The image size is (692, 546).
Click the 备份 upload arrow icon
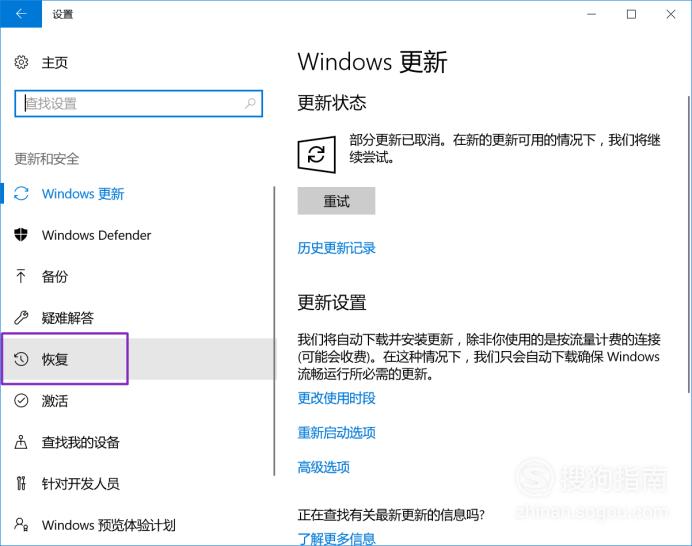point(21,276)
